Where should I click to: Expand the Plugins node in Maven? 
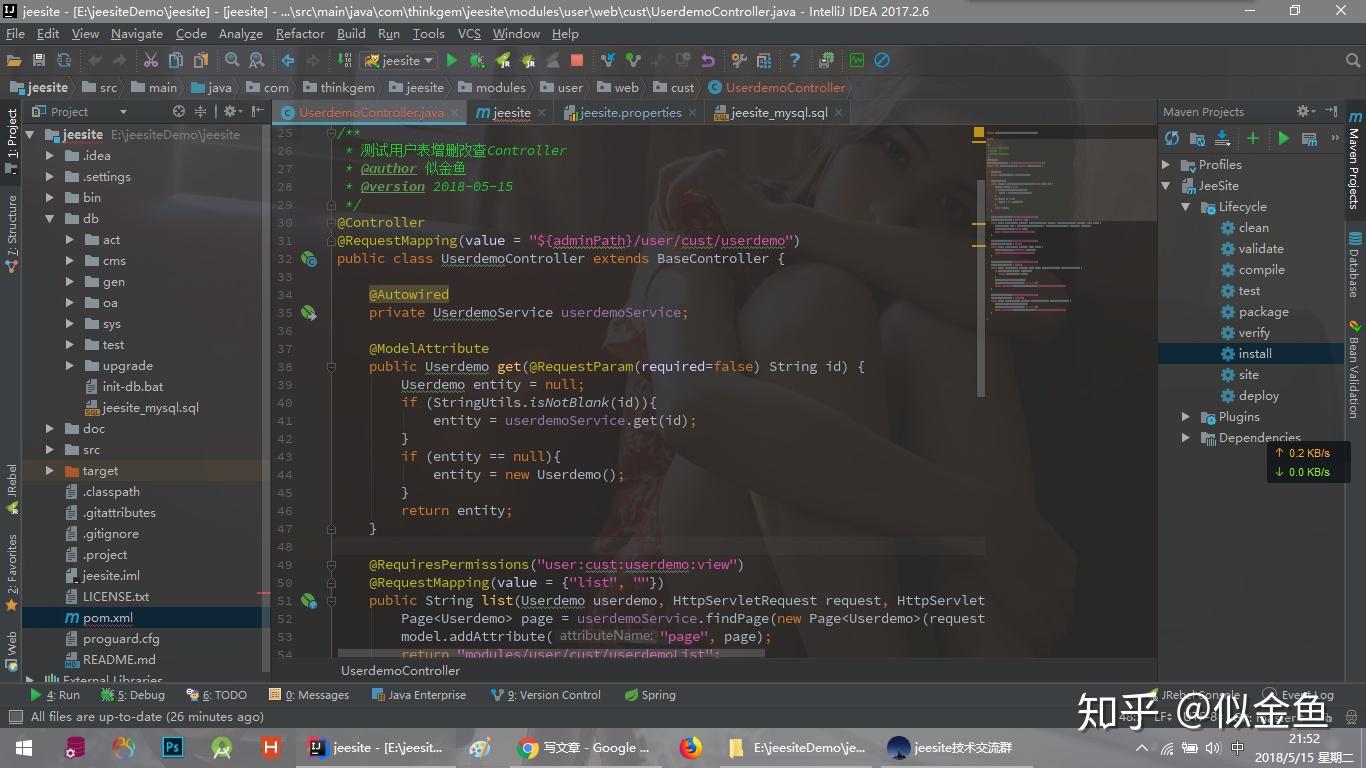[1186, 417]
